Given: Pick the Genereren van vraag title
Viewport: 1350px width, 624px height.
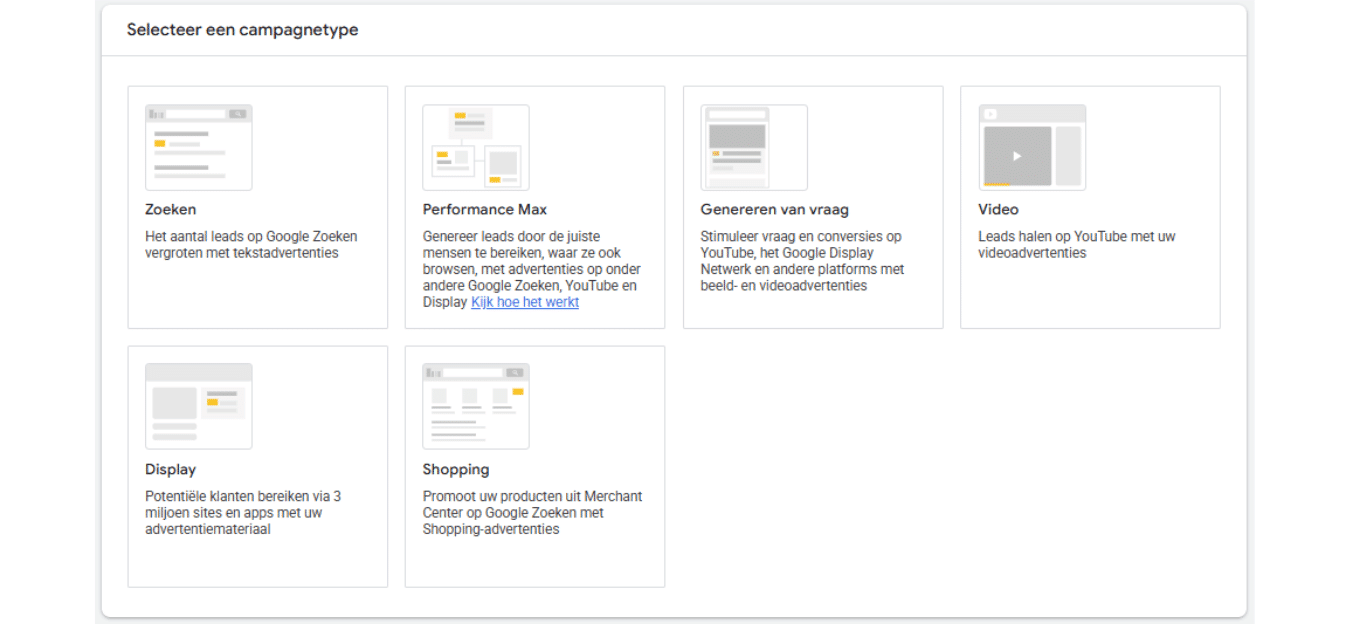Looking at the screenshot, I should point(775,210).
